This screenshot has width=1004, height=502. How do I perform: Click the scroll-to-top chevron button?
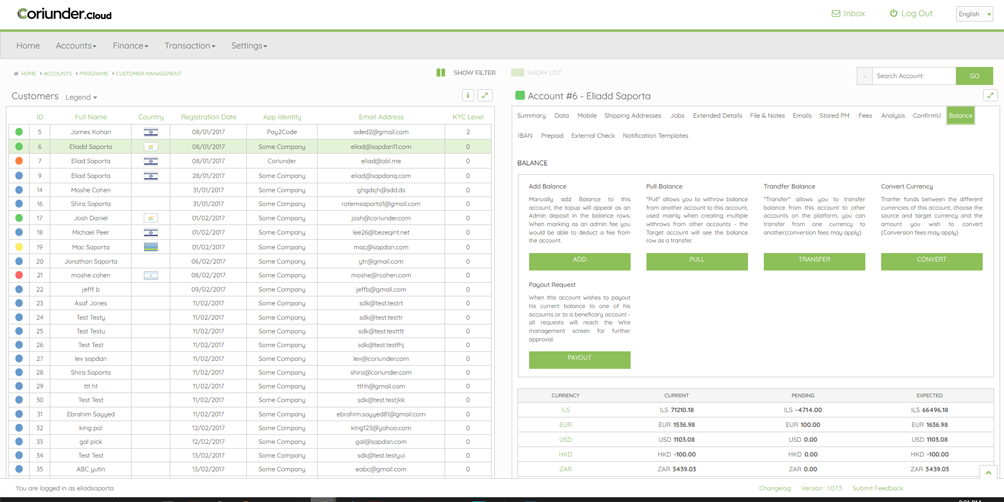[x=989, y=473]
